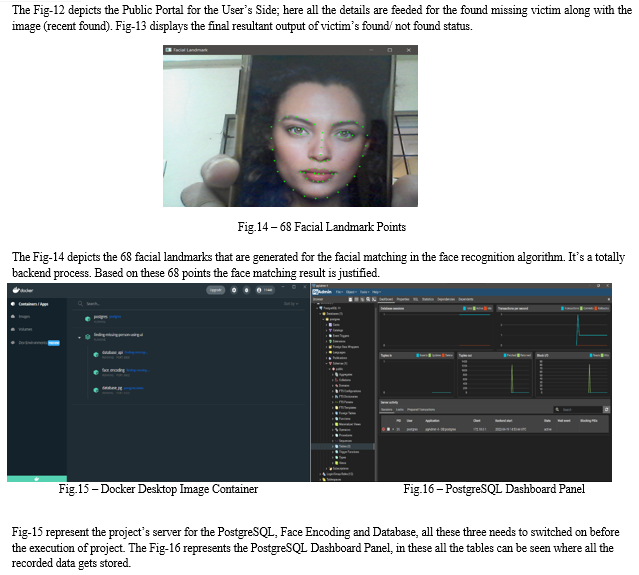Open Sort by dropdown in Docker
This screenshot has width=639, height=575.
[291, 304]
